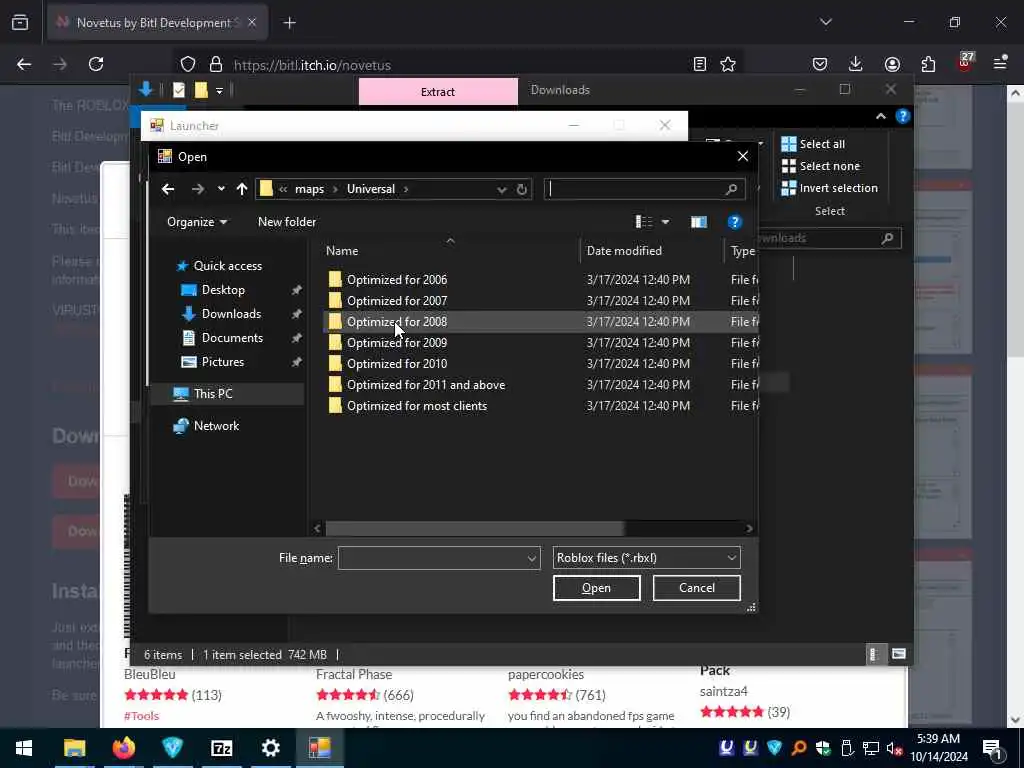The height and width of the screenshot is (768, 1024).
Task: Select folder Optimized for 2007
Action: tap(397, 300)
